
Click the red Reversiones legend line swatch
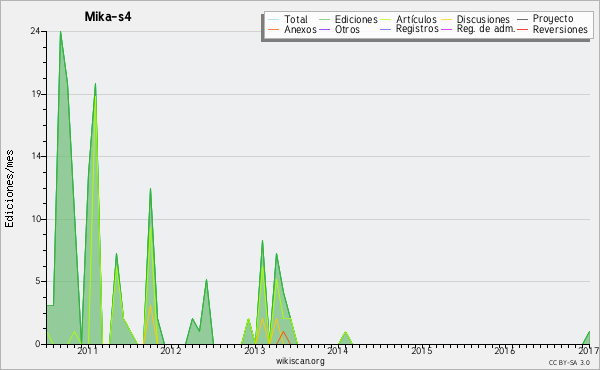point(522,29)
